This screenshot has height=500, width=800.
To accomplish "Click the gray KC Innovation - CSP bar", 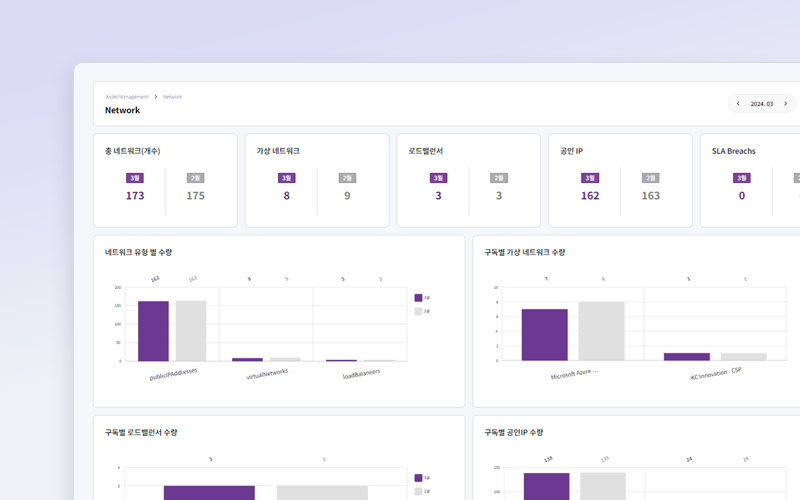I will point(744,357).
